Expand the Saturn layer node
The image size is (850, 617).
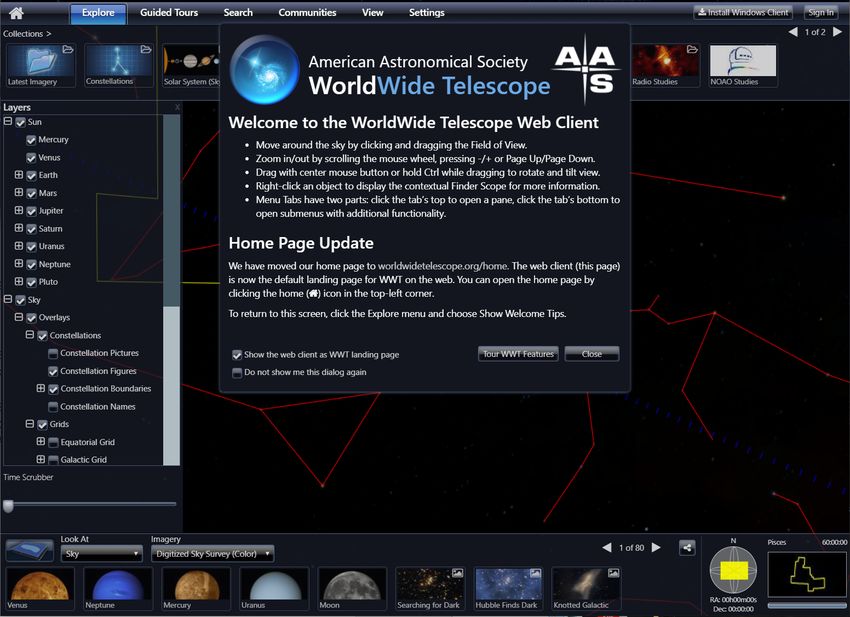coord(19,228)
